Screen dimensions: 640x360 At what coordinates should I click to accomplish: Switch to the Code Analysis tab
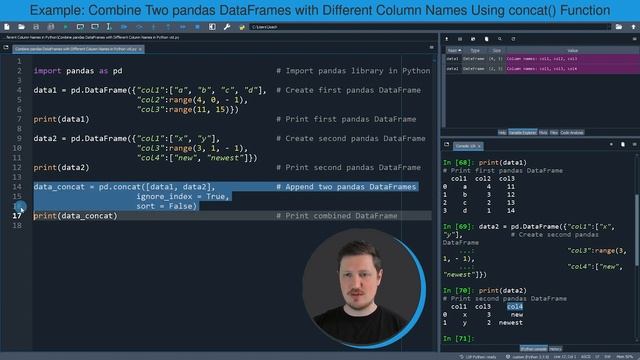tap(572, 133)
